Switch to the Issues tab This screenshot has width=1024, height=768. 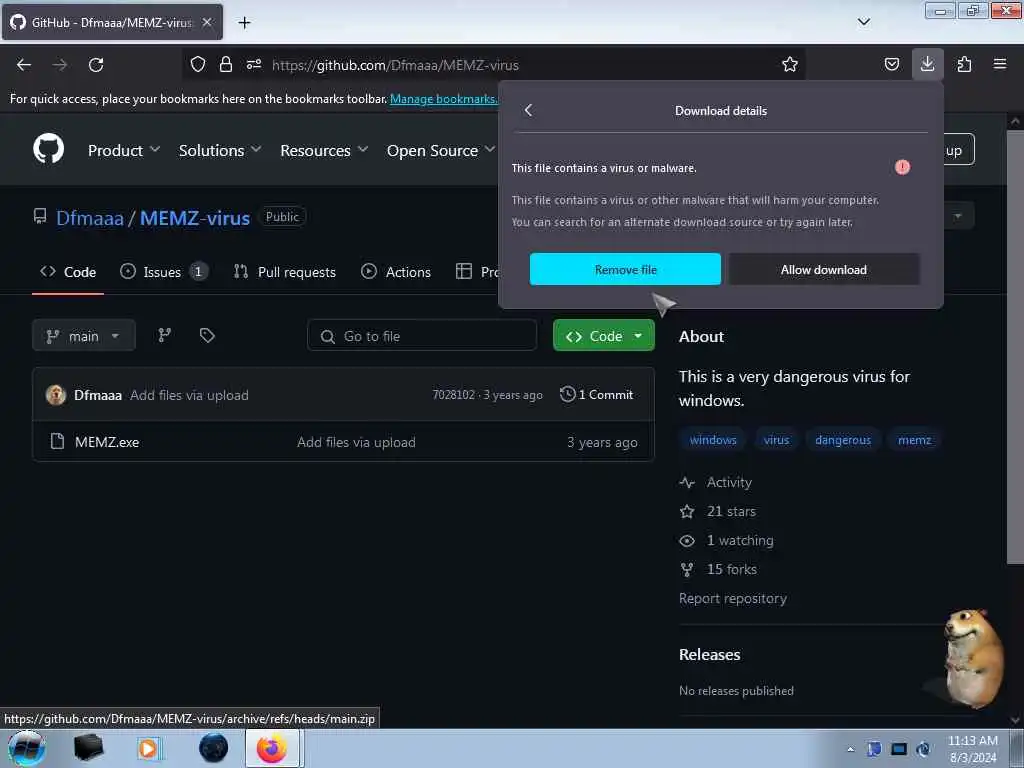tap(164, 272)
